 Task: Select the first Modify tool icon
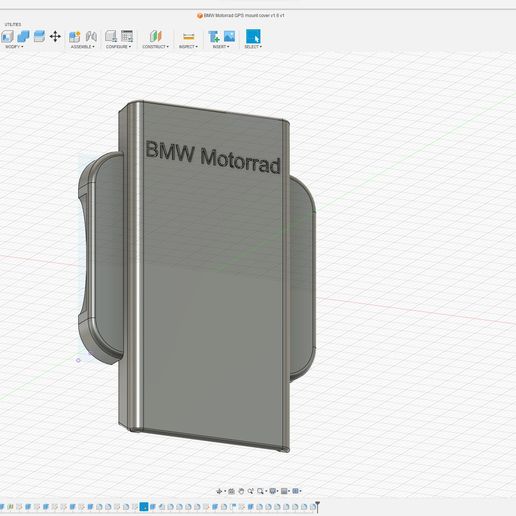click(7, 36)
